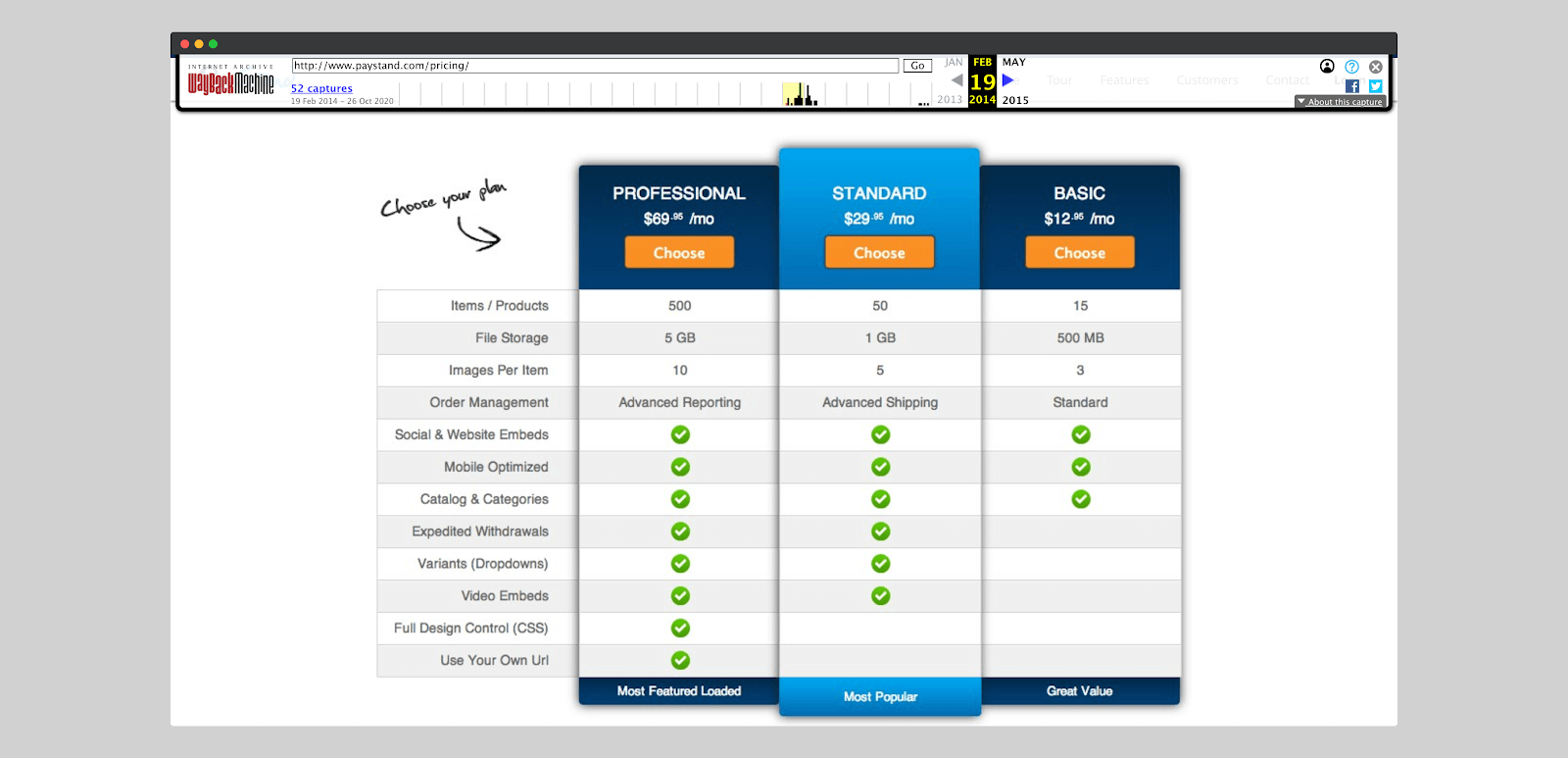Click the File Storage row label

[512, 338]
